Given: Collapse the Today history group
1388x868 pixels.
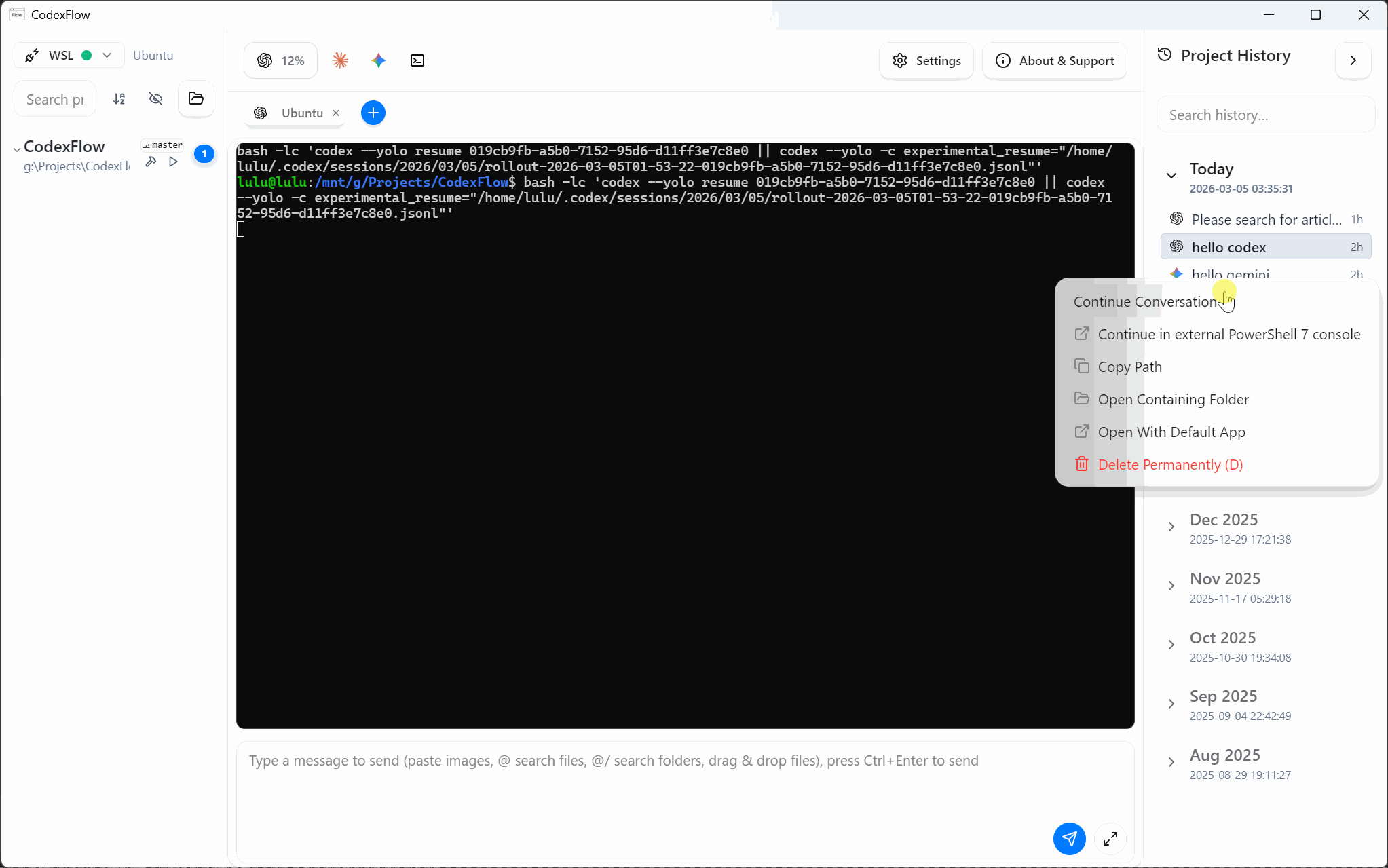Looking at the screenshot, I should point(1171,176).
